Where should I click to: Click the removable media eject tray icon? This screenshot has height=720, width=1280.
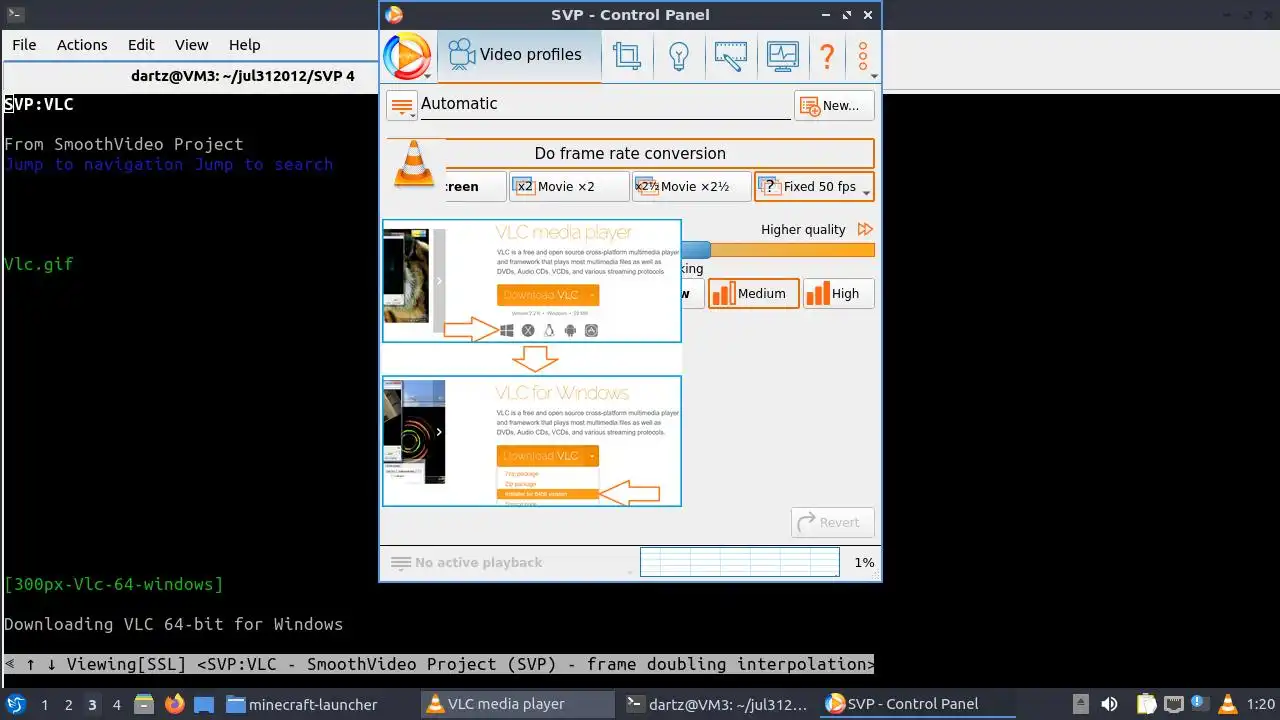(1081, 704)
